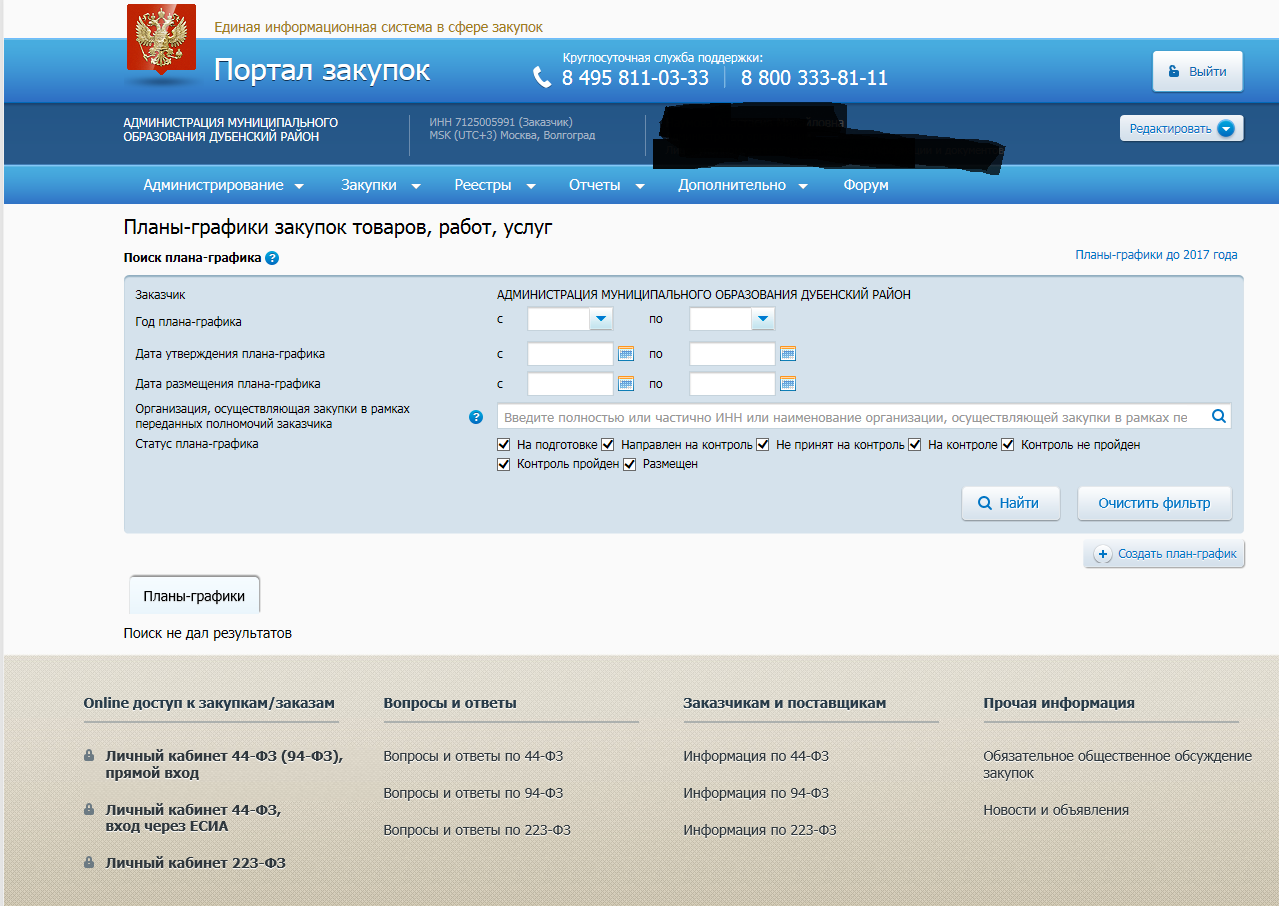The image size is (1279, 906).
Task: Uncheck the На подготовке status checkbox
Action: (x=504, y=445)
